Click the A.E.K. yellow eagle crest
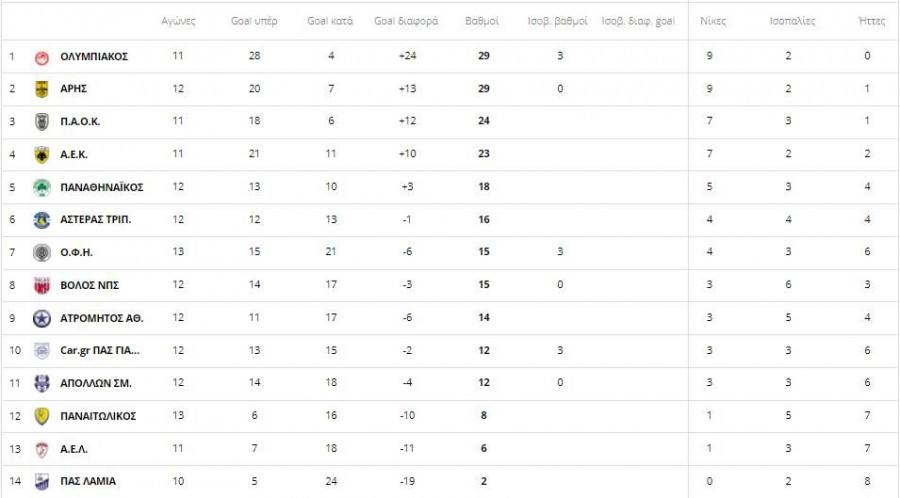The height and width of the screenshot is (498, 900). [x=42, y=154]
